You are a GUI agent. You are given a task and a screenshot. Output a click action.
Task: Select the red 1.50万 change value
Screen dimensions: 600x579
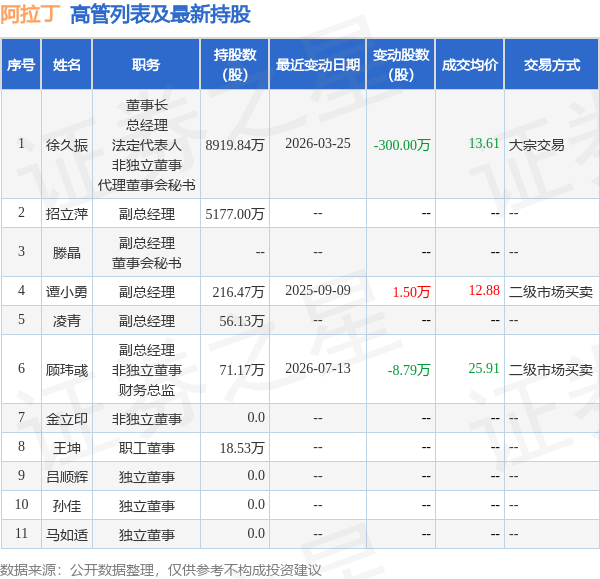click(411, 292)
